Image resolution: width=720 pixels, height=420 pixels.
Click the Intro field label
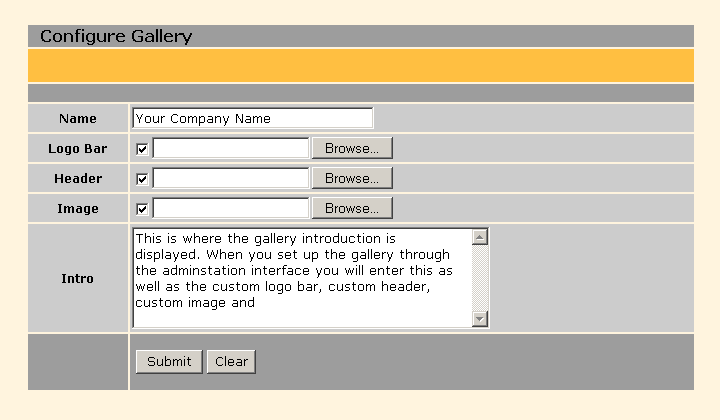[x=78, y=279]
